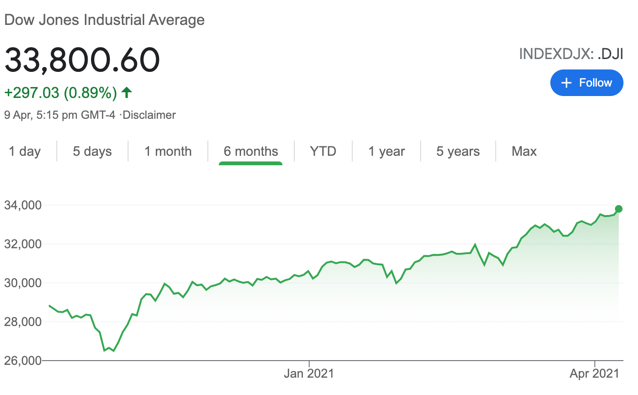Click the Apr 2021 axis marker
Image resolution: width=638 pixels, height=395 pixels.
click(x=594, y=373)
